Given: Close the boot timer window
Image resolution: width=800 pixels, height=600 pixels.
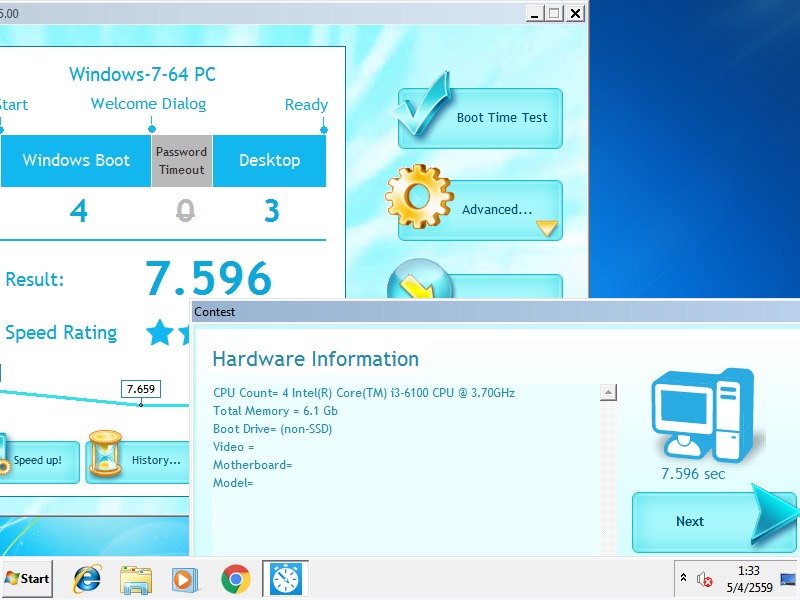Looking at the screenshot, I should pos(575,14).
